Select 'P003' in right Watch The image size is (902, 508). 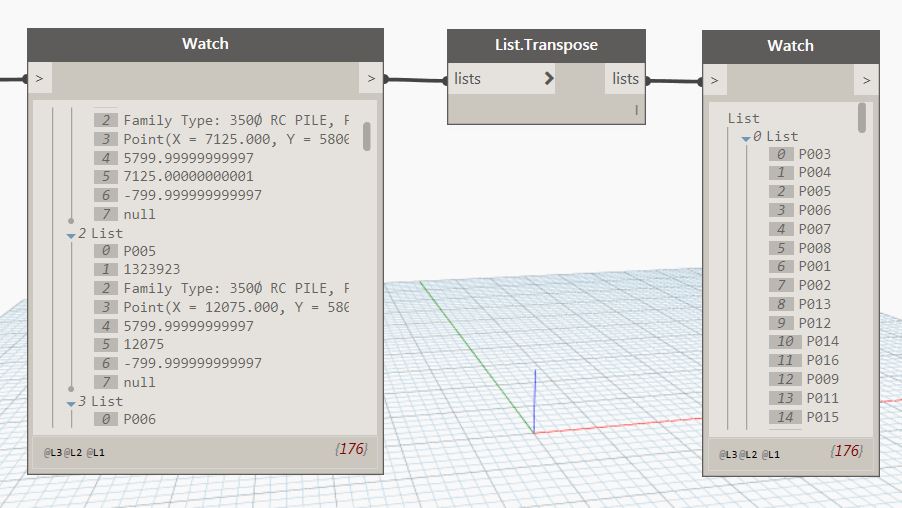click(x=815, y=154)
